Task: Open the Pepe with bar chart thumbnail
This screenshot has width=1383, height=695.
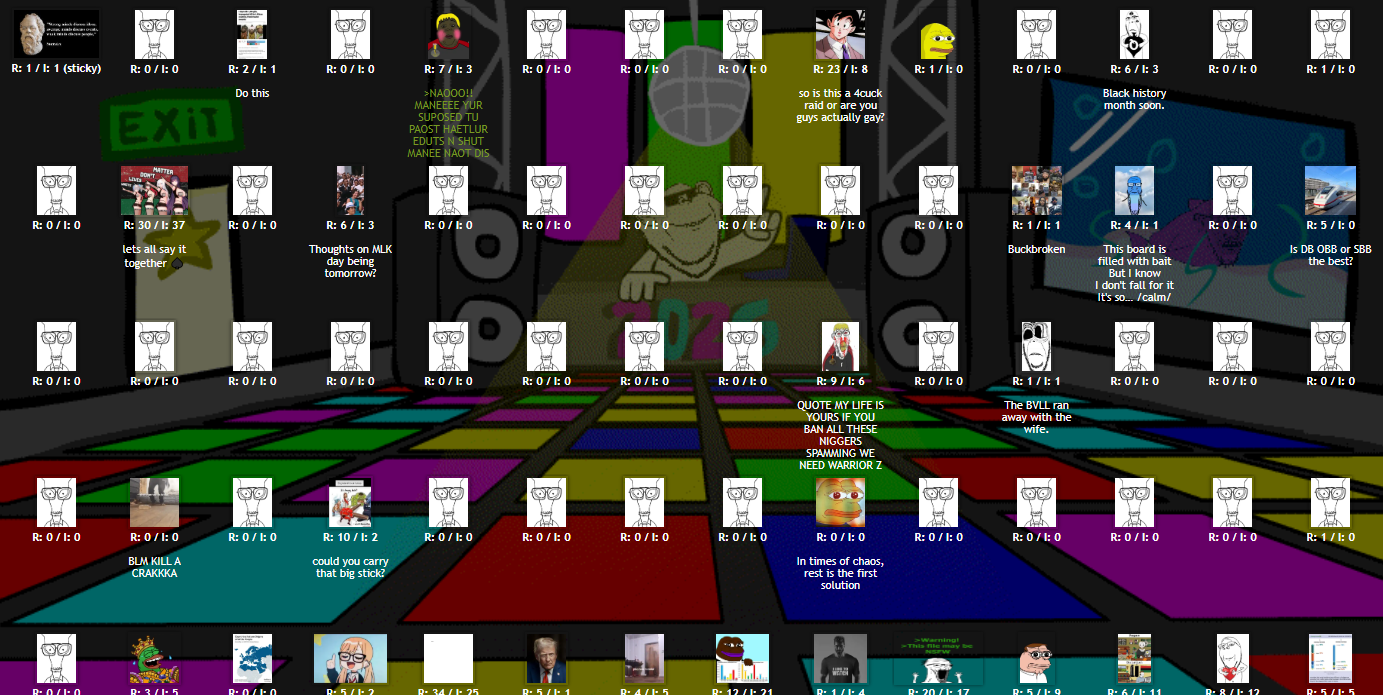Action: click(x=742, y=659)
